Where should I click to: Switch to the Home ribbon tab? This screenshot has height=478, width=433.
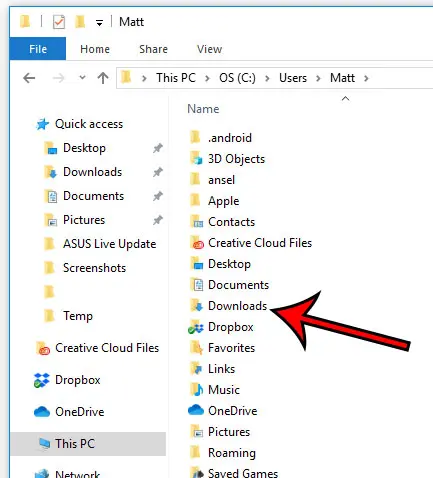[x=95, y=49]
